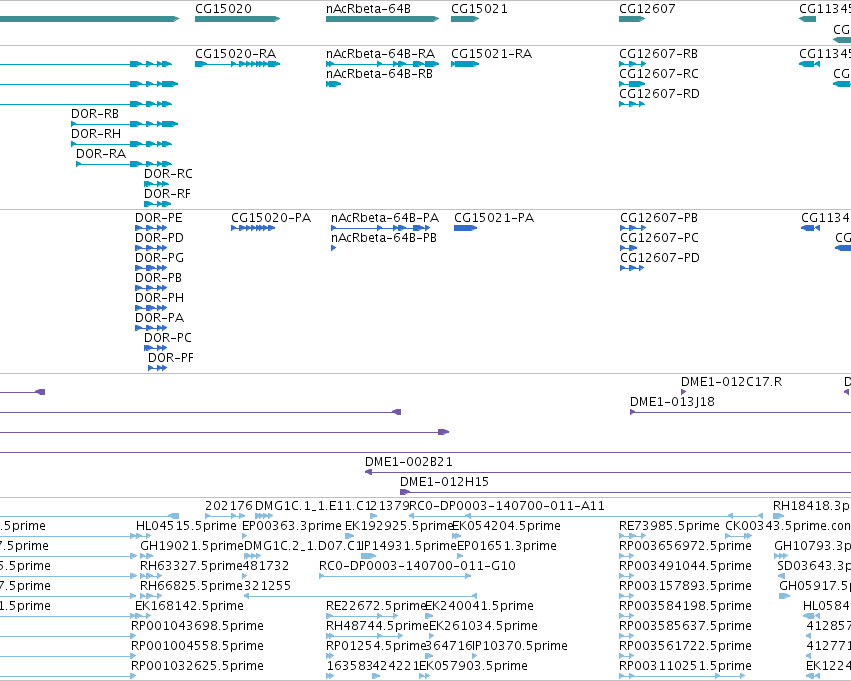
Task: Click transcript DOR-RC
Action: pyautogui.click(x=168, y=174)
